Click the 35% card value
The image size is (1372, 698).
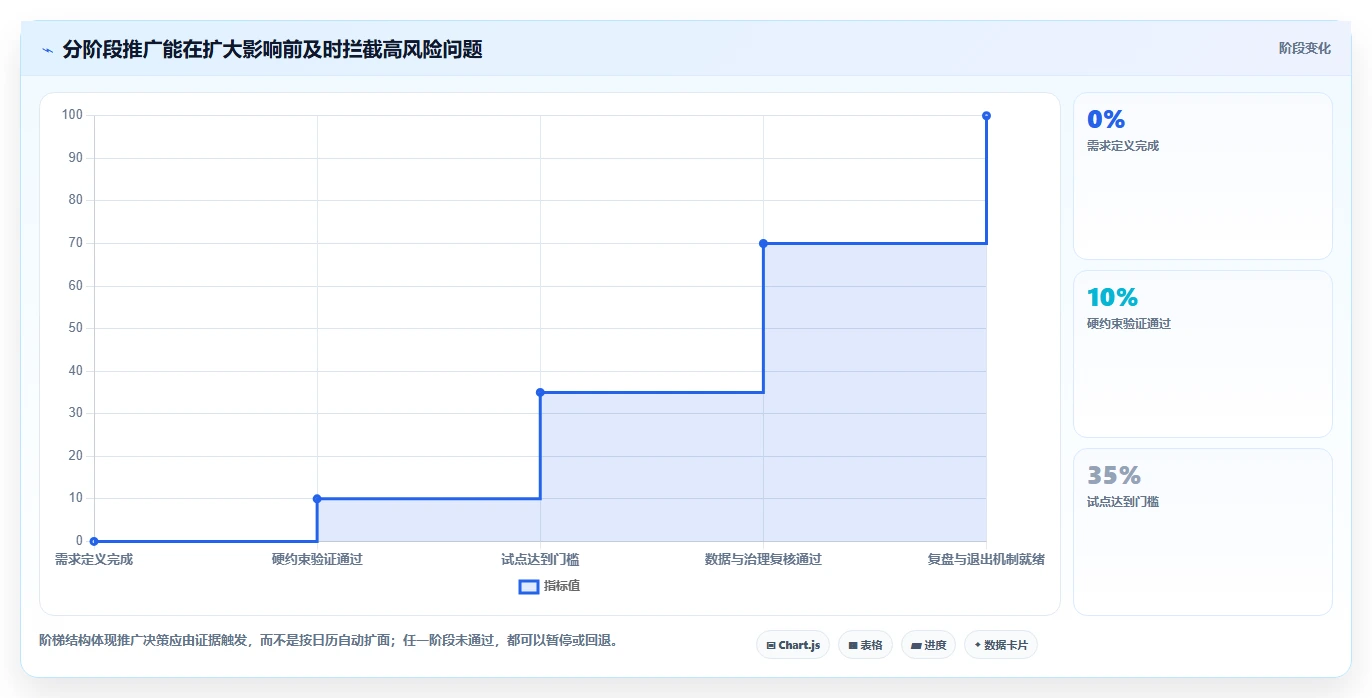1114,475
